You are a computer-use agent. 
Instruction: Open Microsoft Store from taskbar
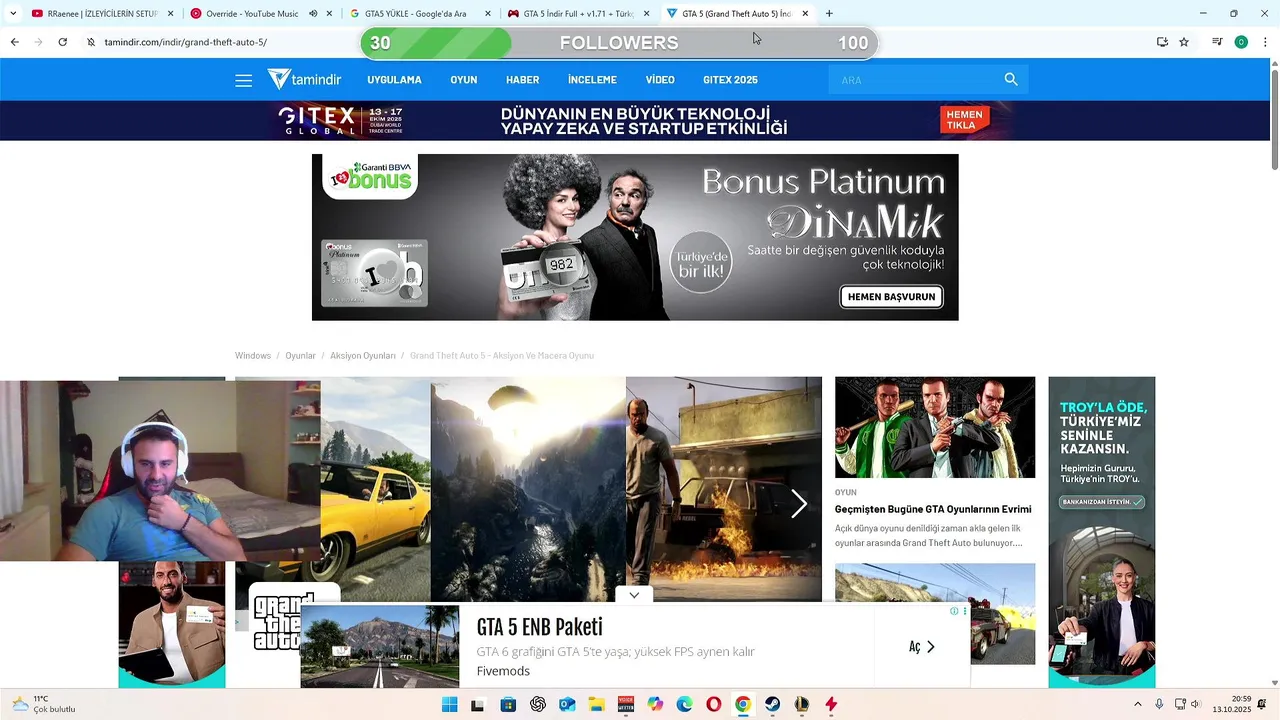click(x=508, y=704)
